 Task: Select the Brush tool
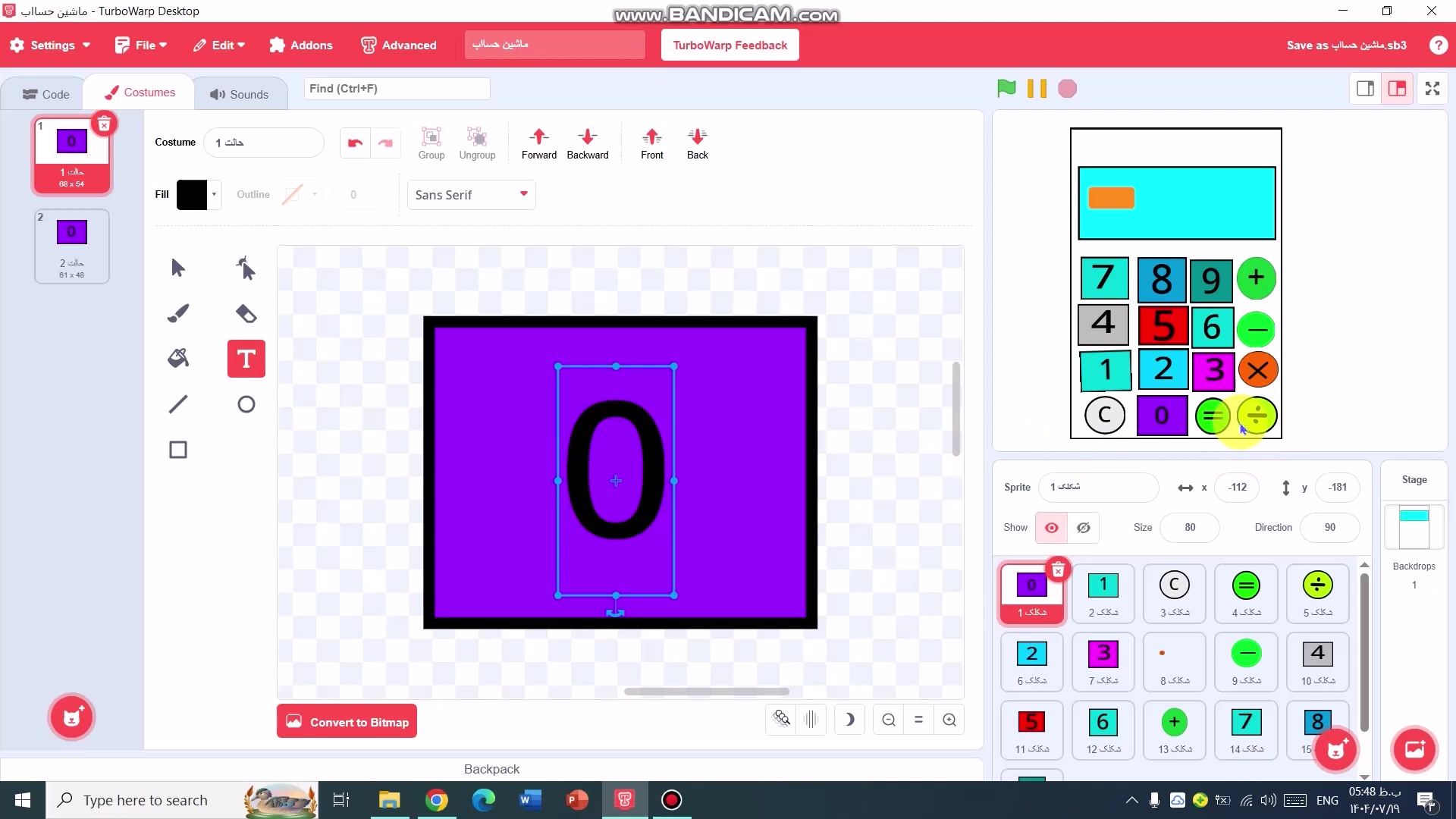point(177,313)
